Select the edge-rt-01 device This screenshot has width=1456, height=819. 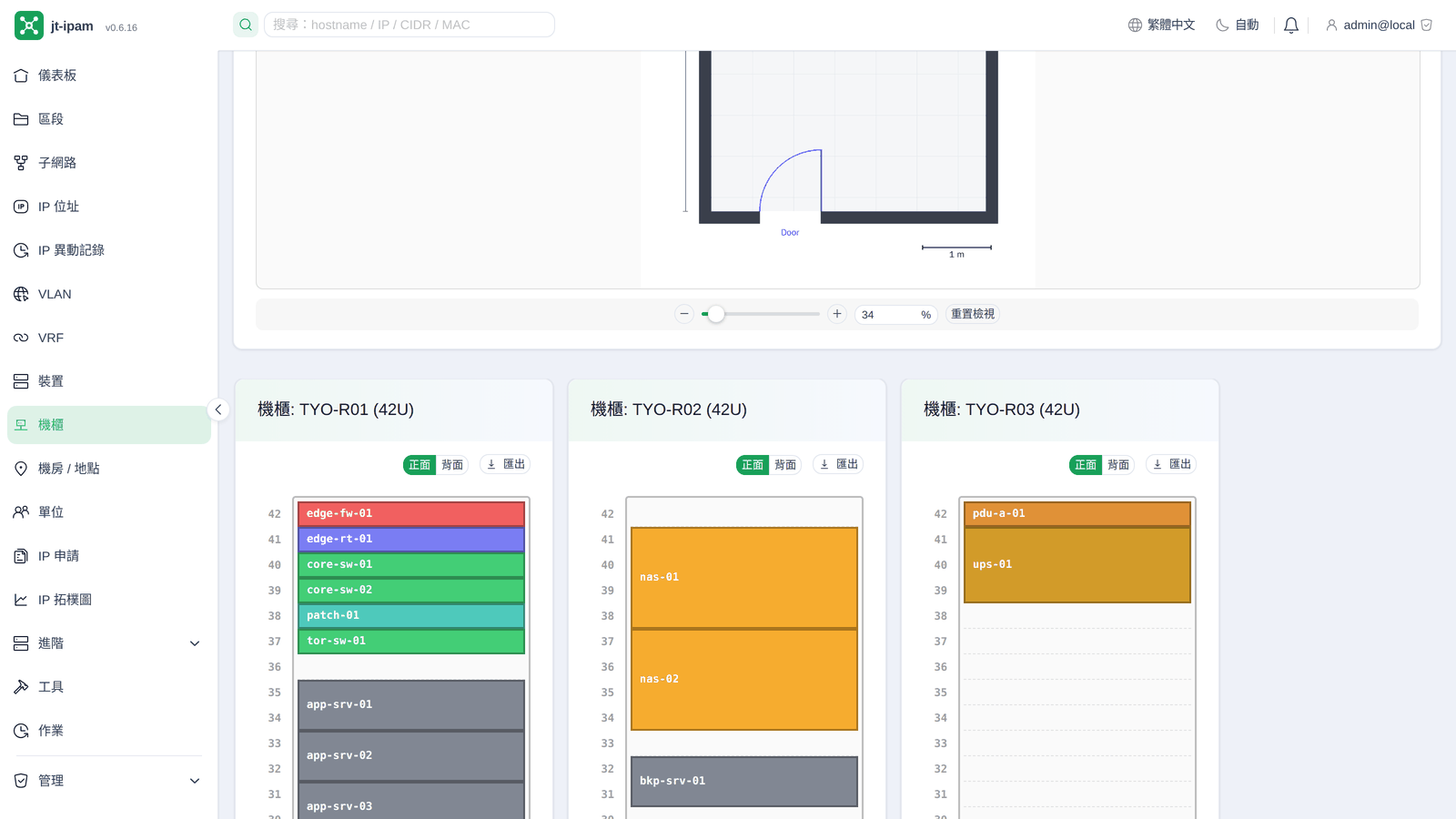[411, 540]
